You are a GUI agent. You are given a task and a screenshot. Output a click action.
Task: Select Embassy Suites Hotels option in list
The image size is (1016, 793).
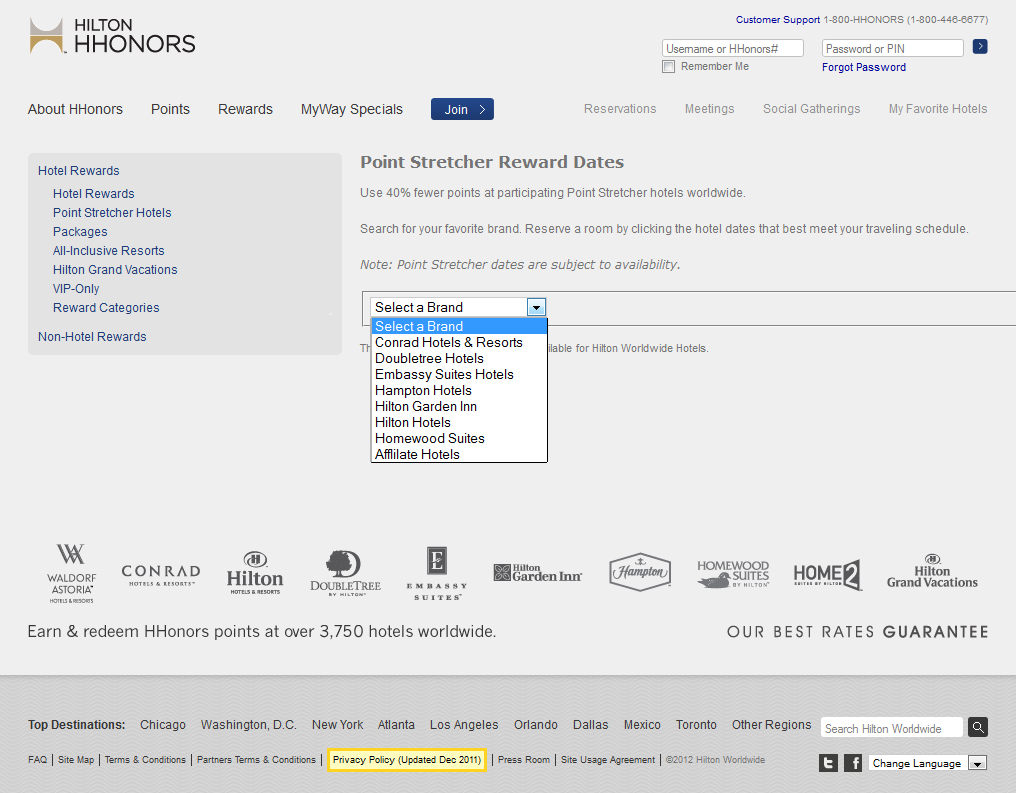tap(444, 374)
